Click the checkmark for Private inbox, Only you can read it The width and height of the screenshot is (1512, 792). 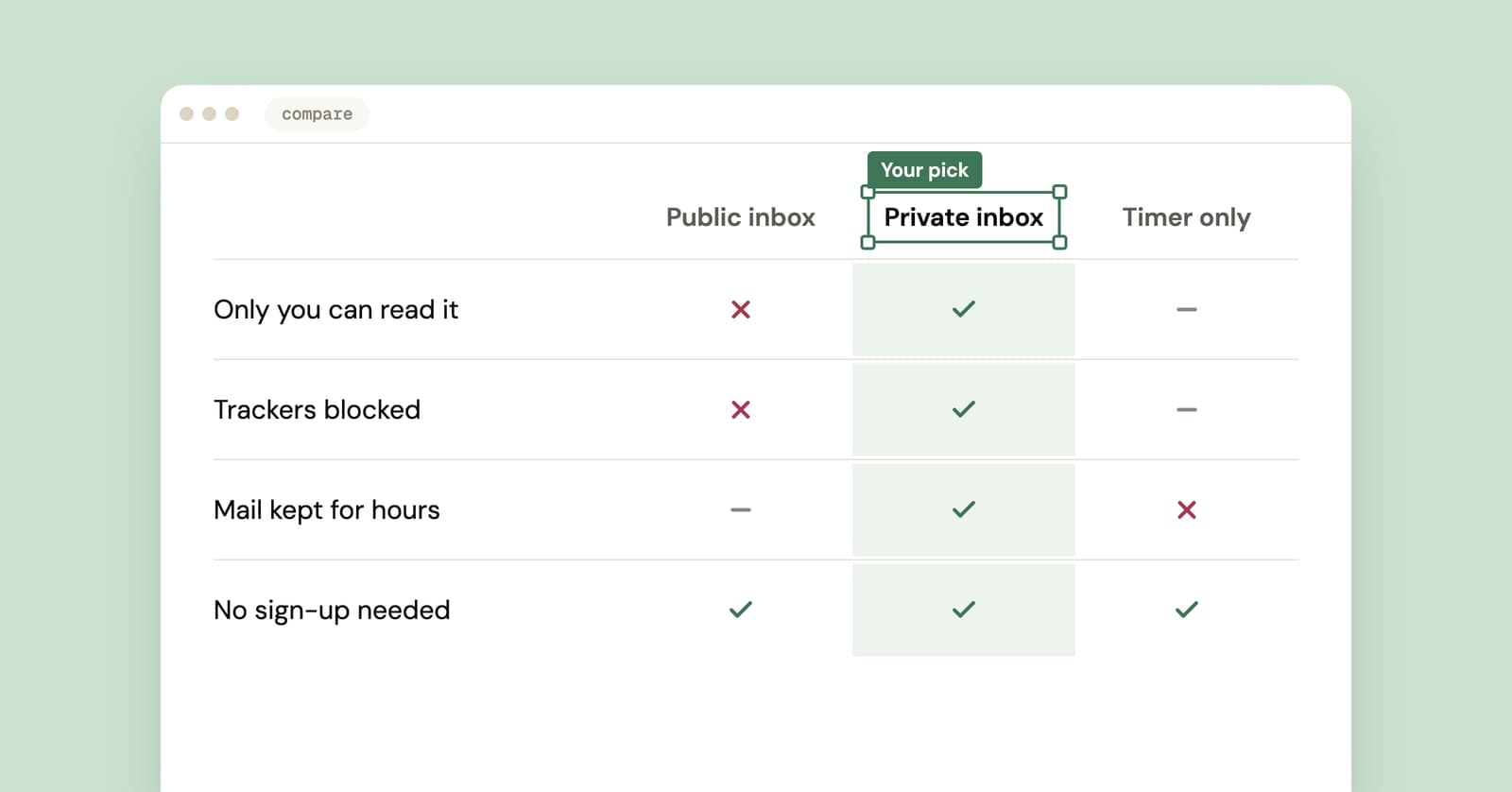pos(964,309)
